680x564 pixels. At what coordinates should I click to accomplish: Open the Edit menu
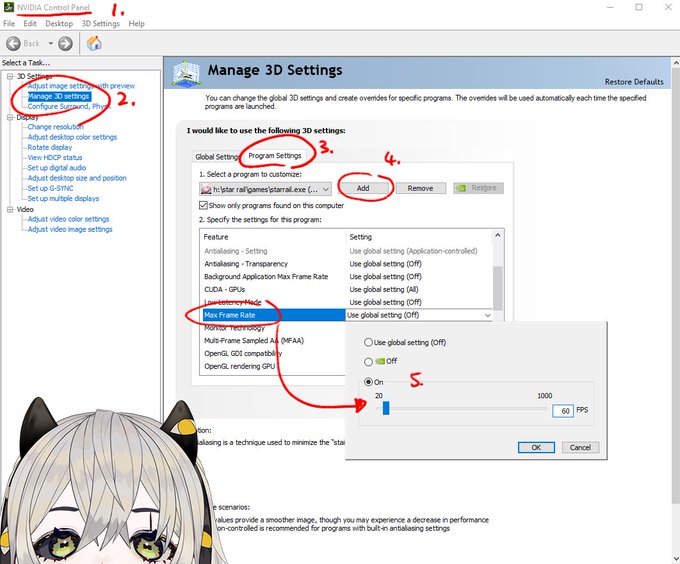[x=30, y=23]
